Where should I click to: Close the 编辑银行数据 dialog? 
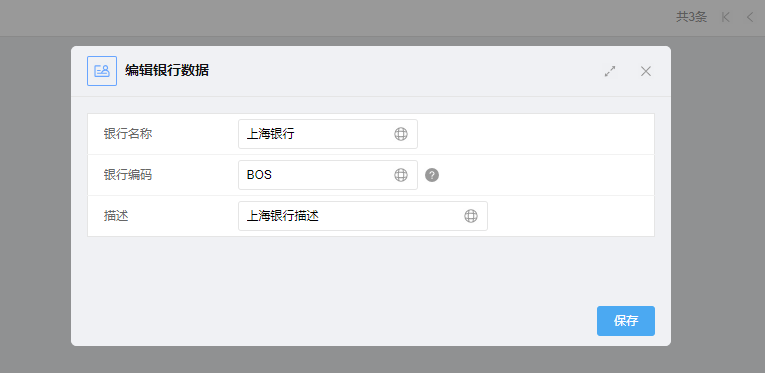pyautogui.click(x=646, y=72)
